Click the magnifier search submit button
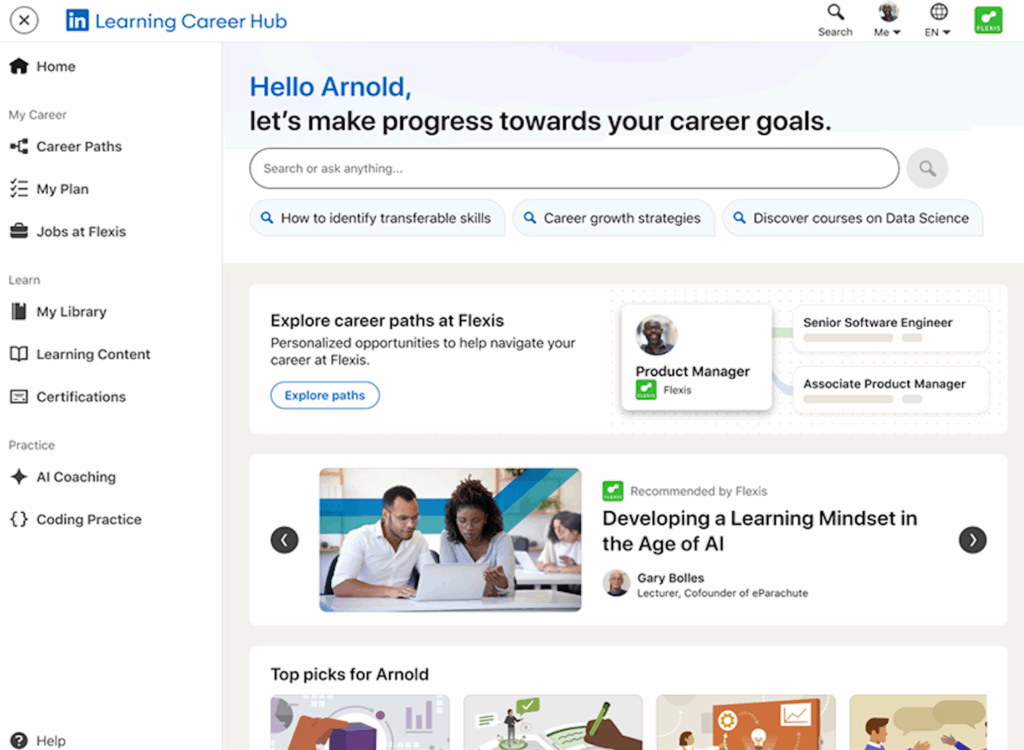1024x750 pixels. [927, 169]
